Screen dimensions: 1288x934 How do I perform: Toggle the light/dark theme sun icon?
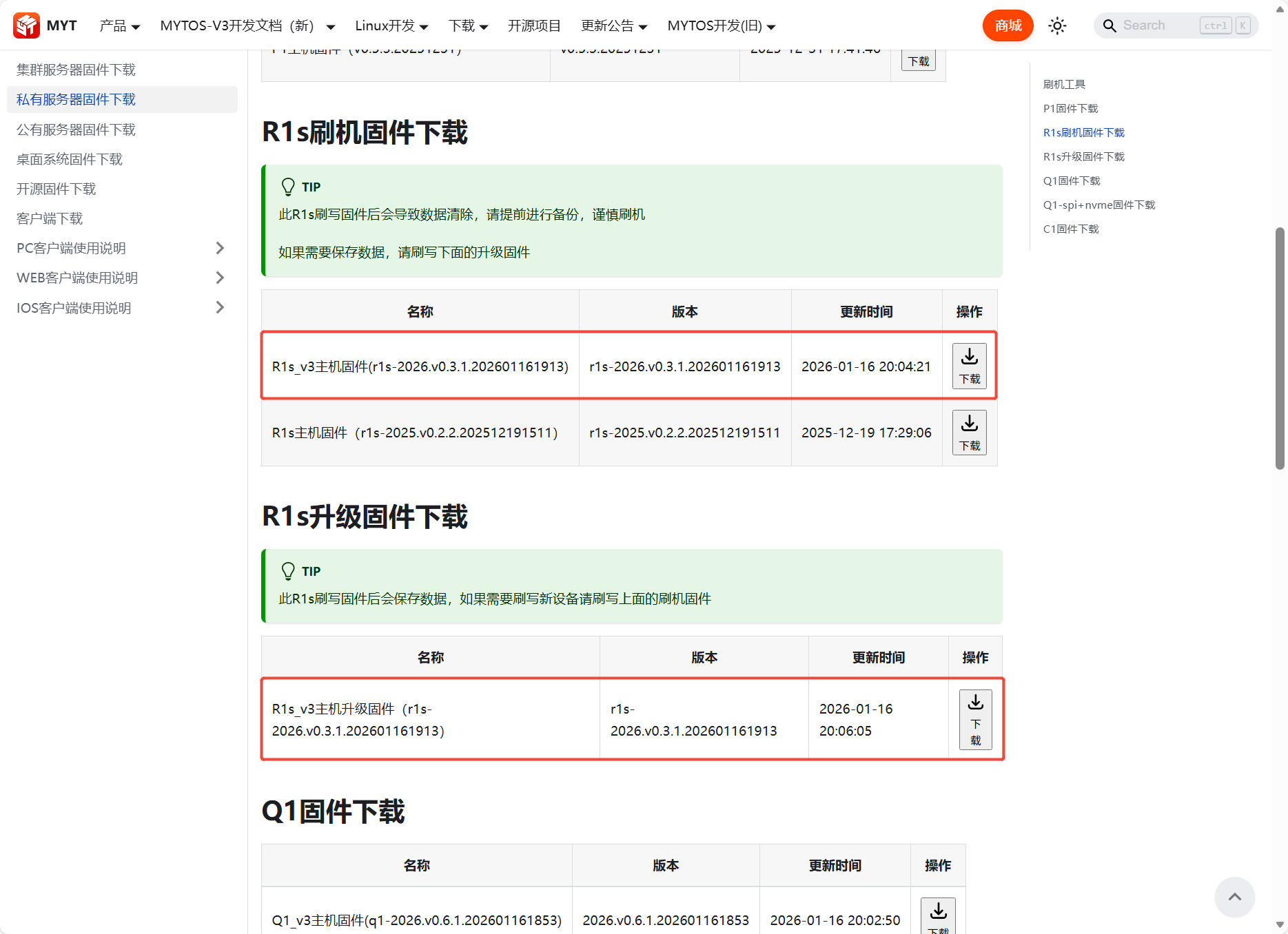tap(1057, 26)
